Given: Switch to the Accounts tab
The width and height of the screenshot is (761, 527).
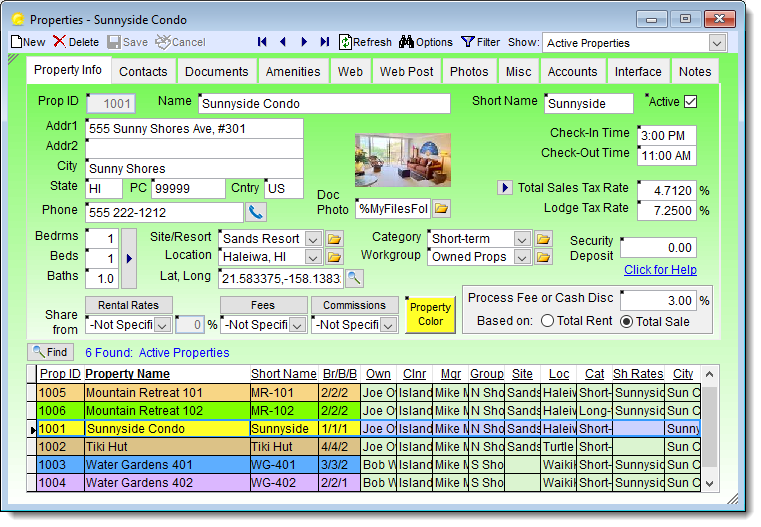Looking at the screenshot, I should tap(573, 72).
